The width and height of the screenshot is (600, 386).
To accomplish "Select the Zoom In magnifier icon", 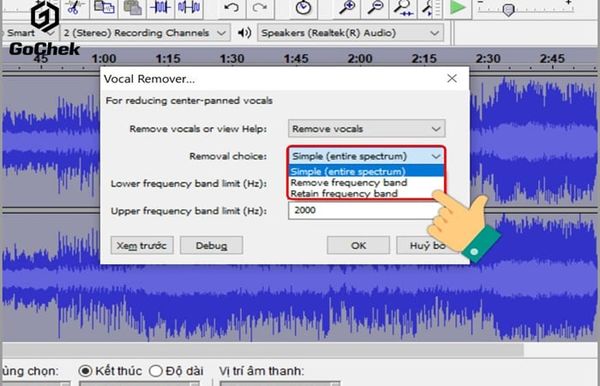I will coord(347,8).
